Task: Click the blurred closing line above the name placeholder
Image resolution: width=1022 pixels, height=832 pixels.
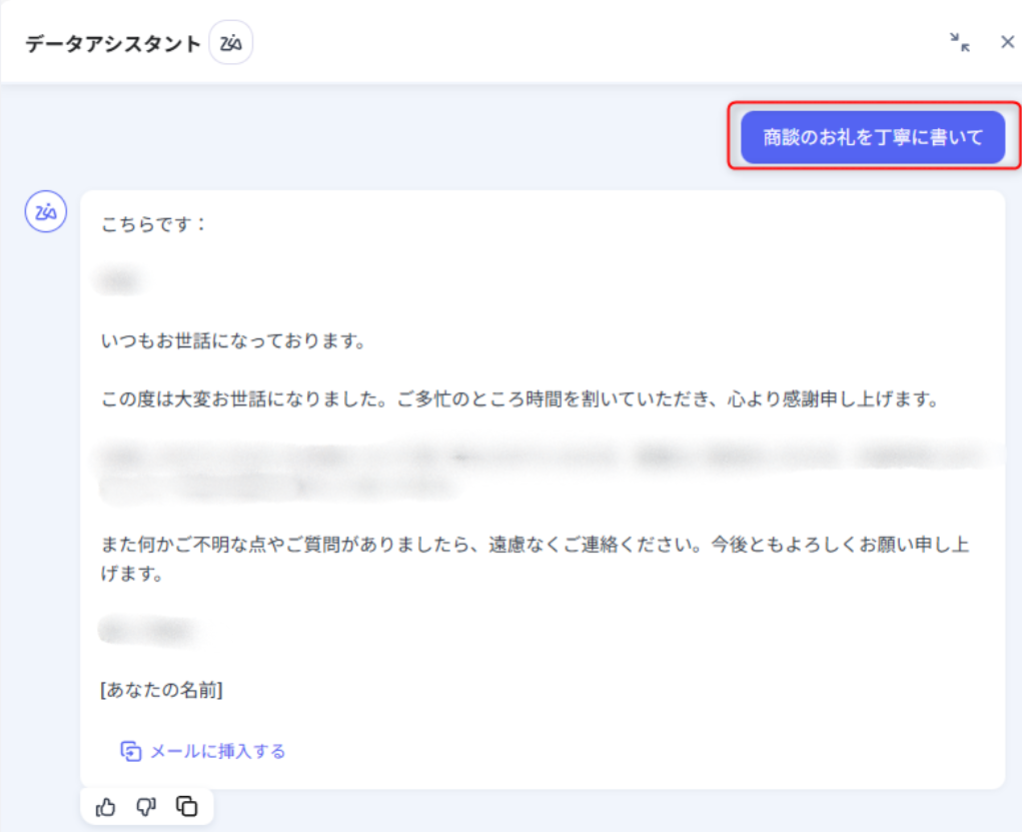Action: tap(147, 631)
